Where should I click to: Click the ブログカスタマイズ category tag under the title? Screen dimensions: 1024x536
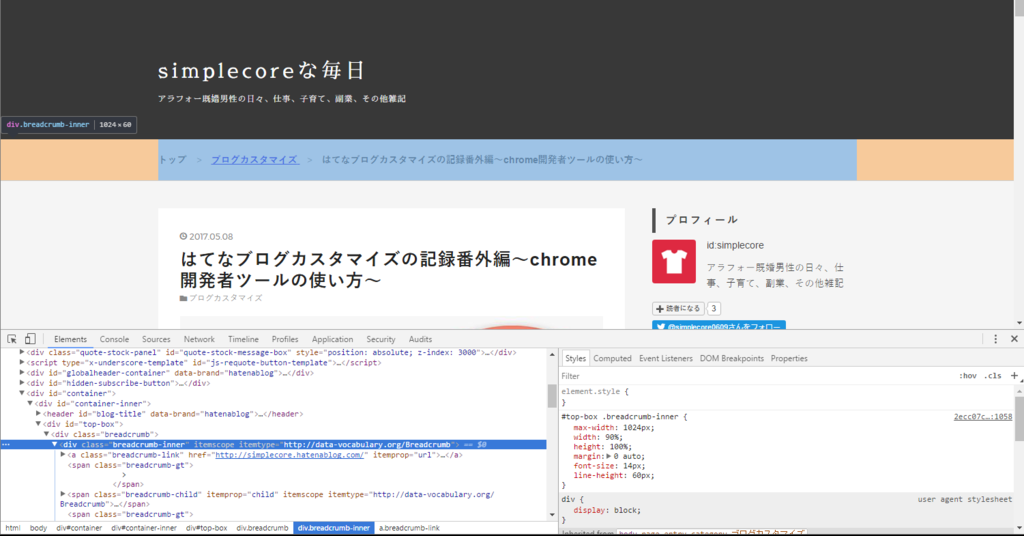(225, 298)
